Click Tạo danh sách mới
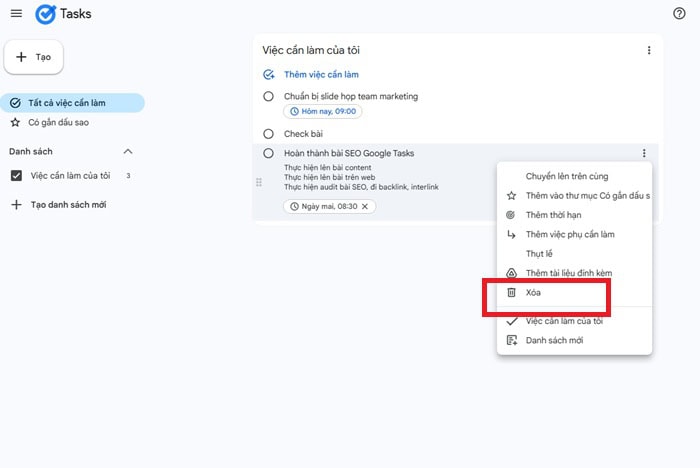Image resolution: width=700 pixels, height=468 pixels. pyautogui.click(x=68, y=205)
